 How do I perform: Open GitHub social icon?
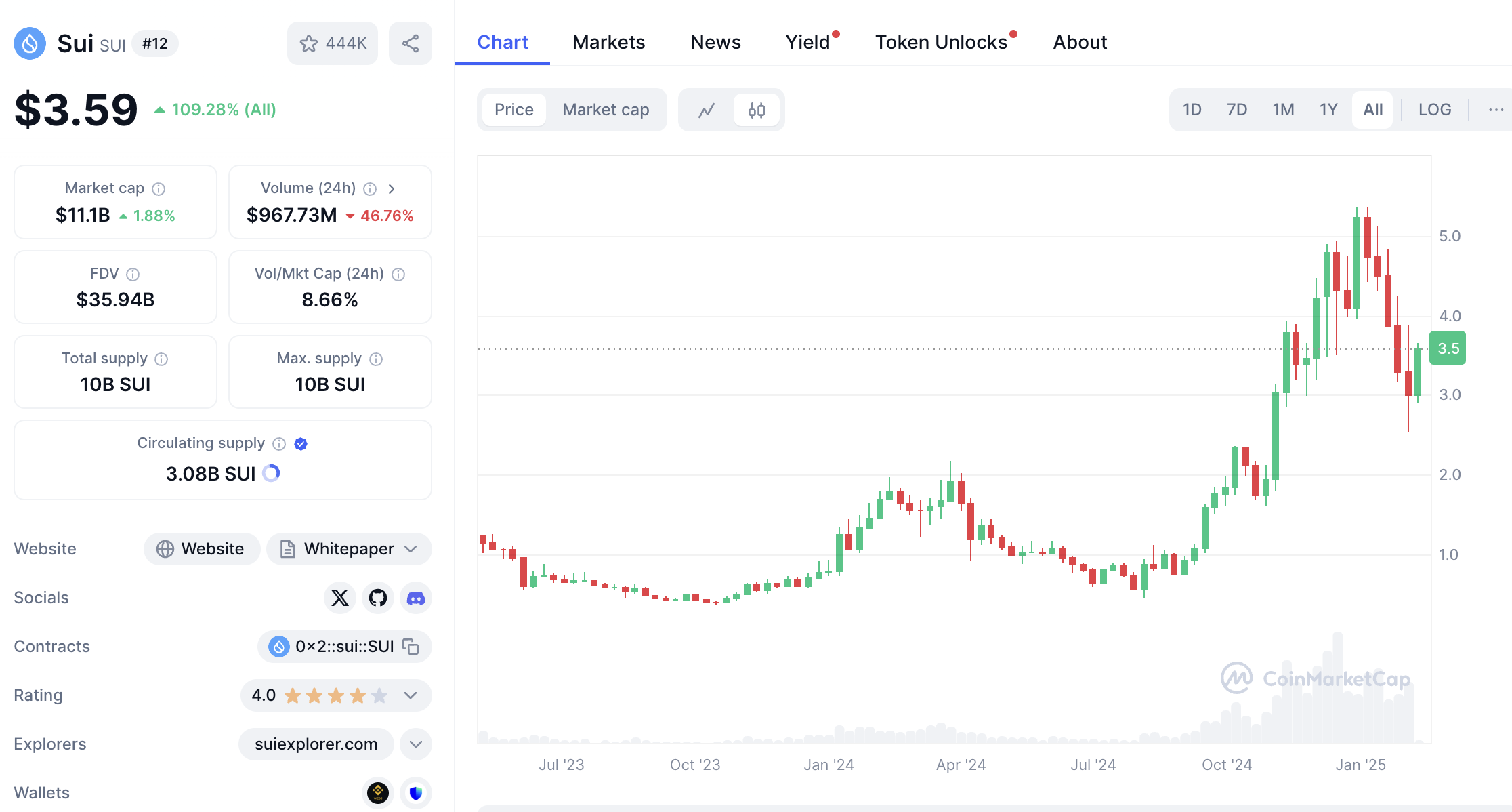click(378, 598)
